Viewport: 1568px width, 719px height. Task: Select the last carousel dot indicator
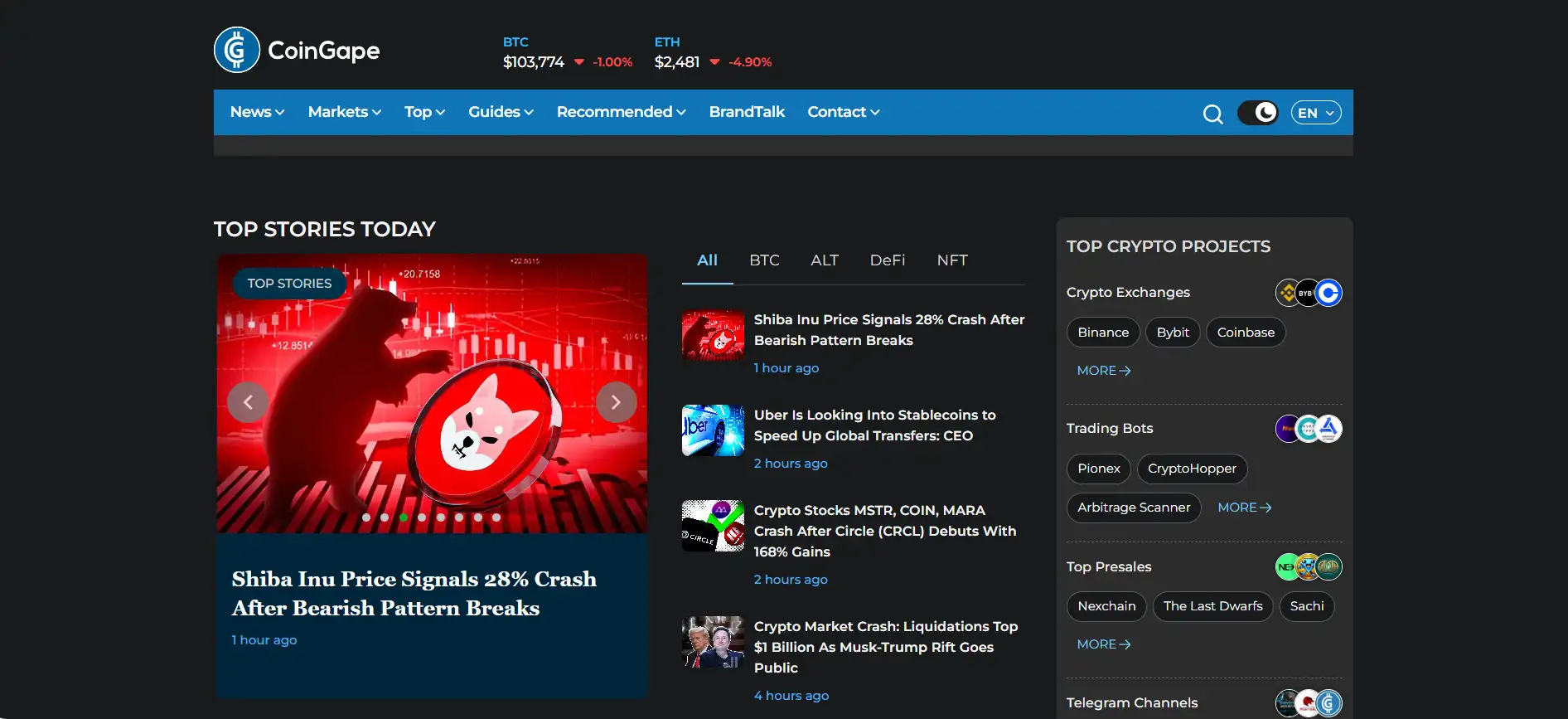click(x=496, y=517)
